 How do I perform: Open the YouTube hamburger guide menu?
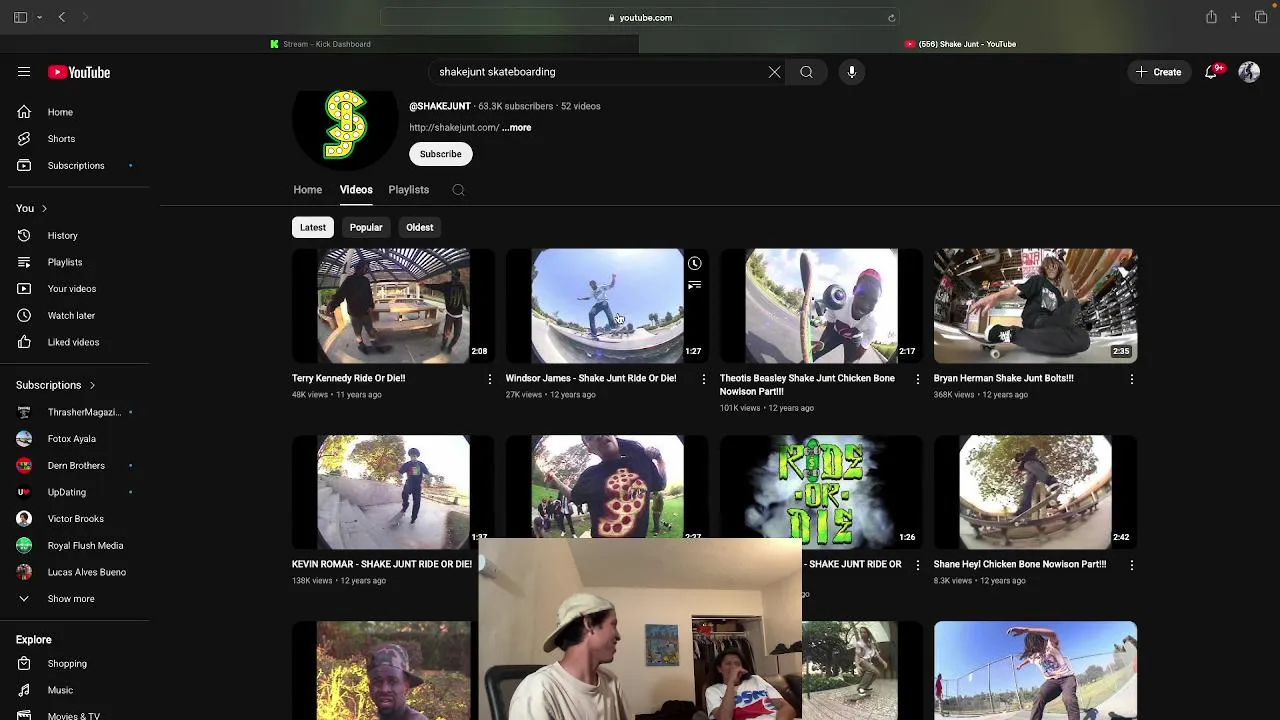(24, 72)
